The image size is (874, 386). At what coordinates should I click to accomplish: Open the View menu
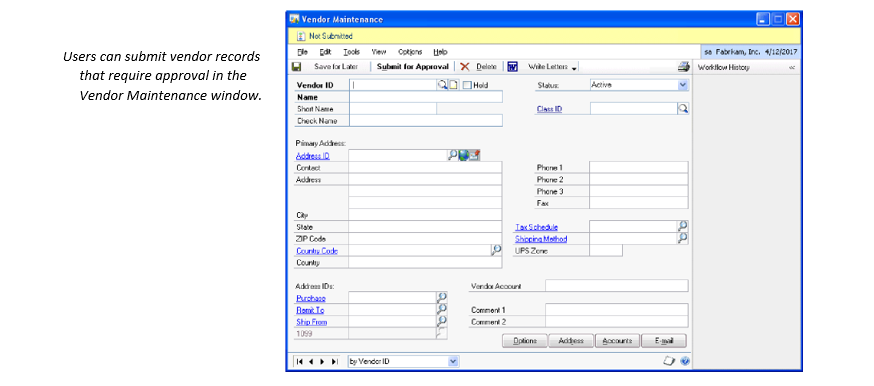(379, 52)
